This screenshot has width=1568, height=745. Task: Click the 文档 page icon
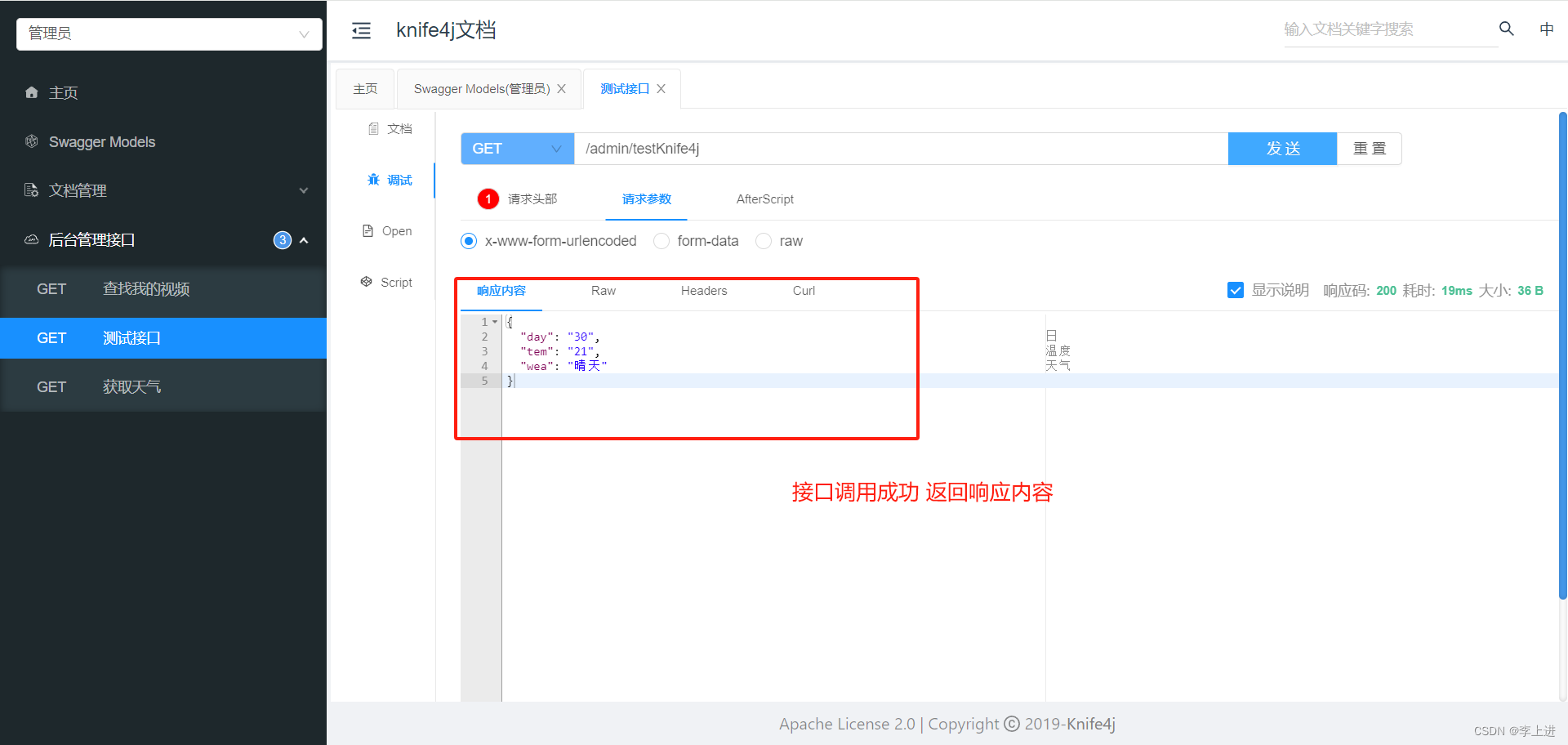[x=373, y=128]
